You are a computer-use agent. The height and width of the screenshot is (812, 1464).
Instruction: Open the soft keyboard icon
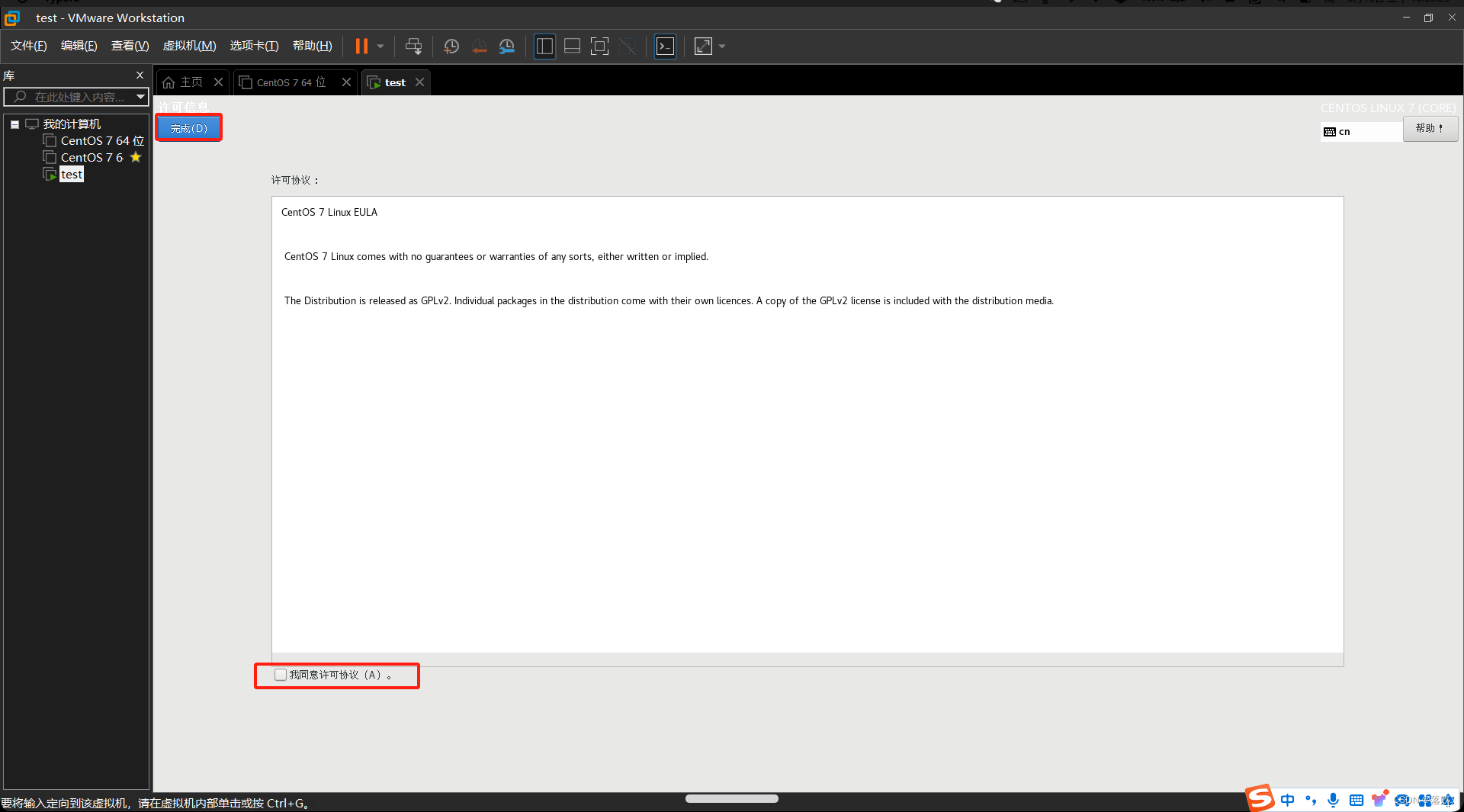1356,800
